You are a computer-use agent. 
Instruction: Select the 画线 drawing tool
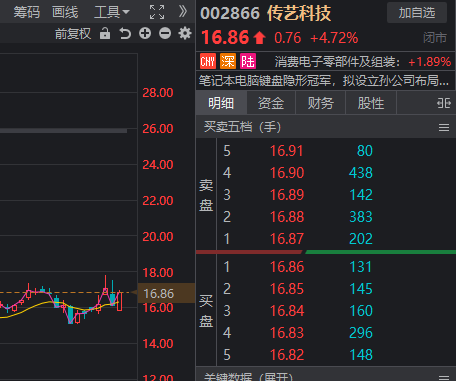(x=65, y=12)
